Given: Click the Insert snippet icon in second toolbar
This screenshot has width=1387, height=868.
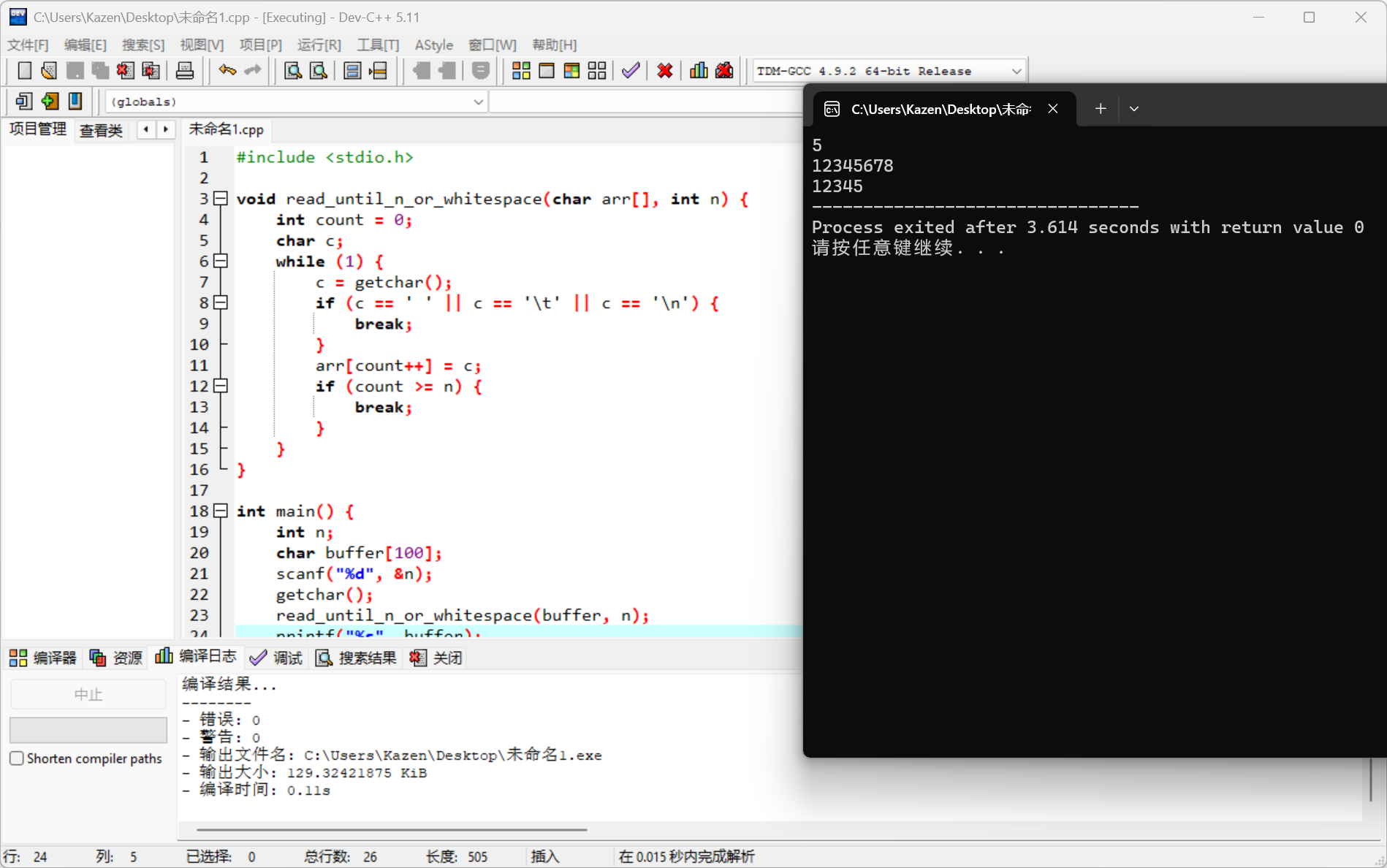Looking at the screenshot, I should coord(24,101).
